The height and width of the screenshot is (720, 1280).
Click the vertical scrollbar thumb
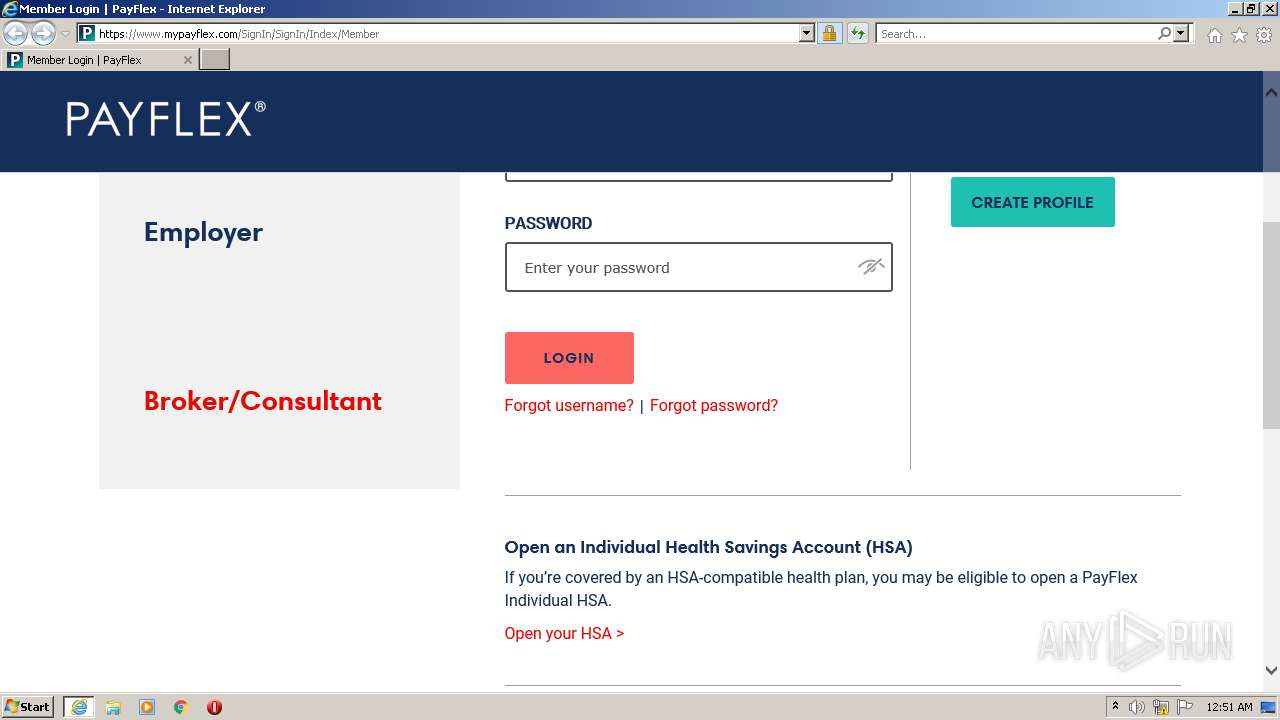(1271, 325)
